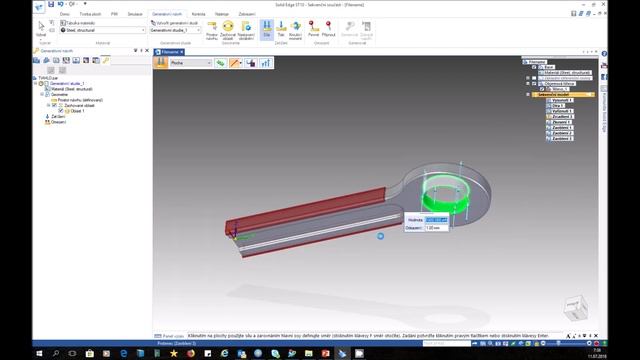Click the save icon in the title bar
Screen dimensions: 640x360
point(51,4)
